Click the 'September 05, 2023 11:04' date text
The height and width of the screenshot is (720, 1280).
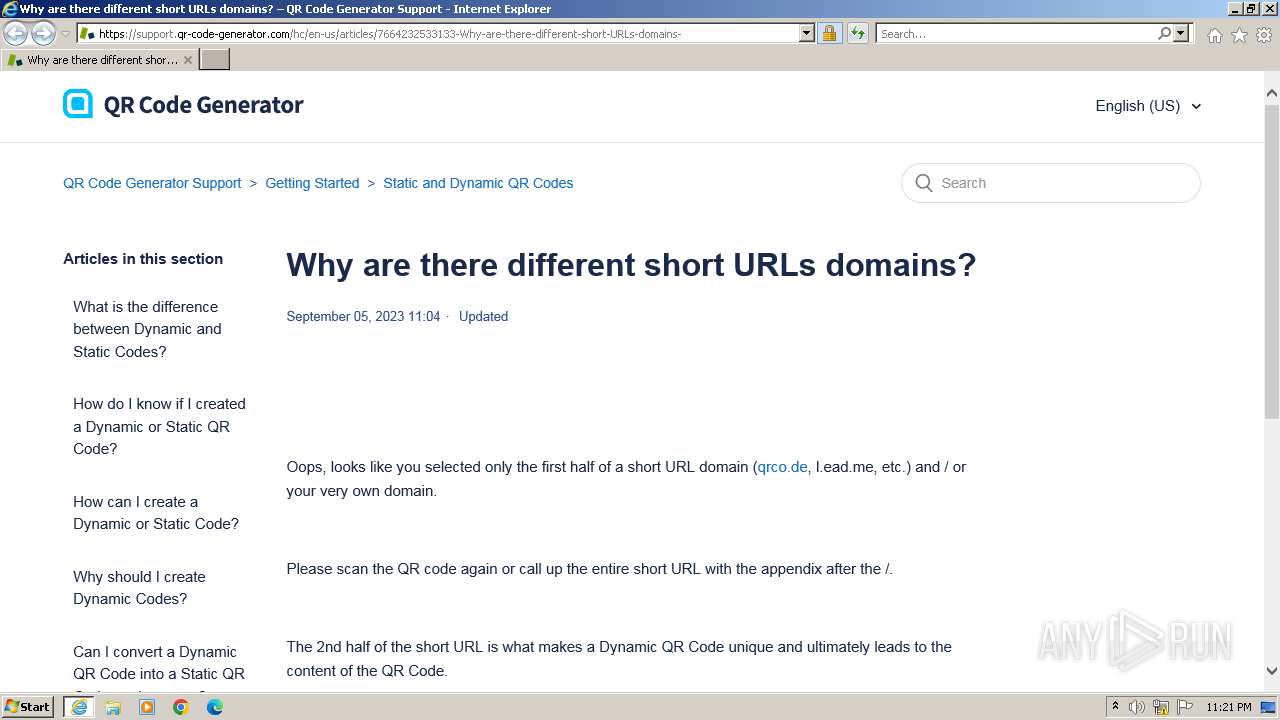tap(363, 316)
